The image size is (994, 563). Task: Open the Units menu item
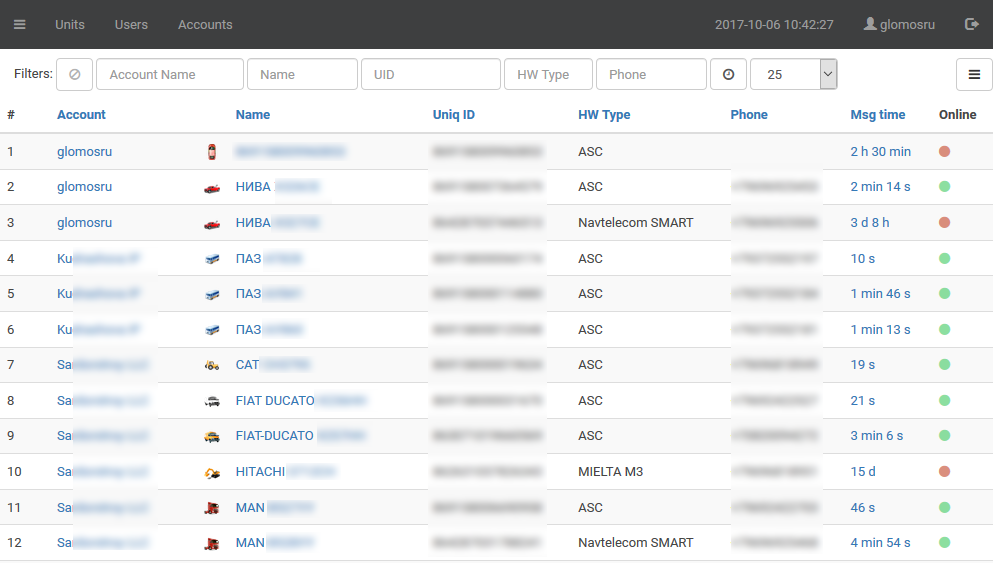(70, 24)
